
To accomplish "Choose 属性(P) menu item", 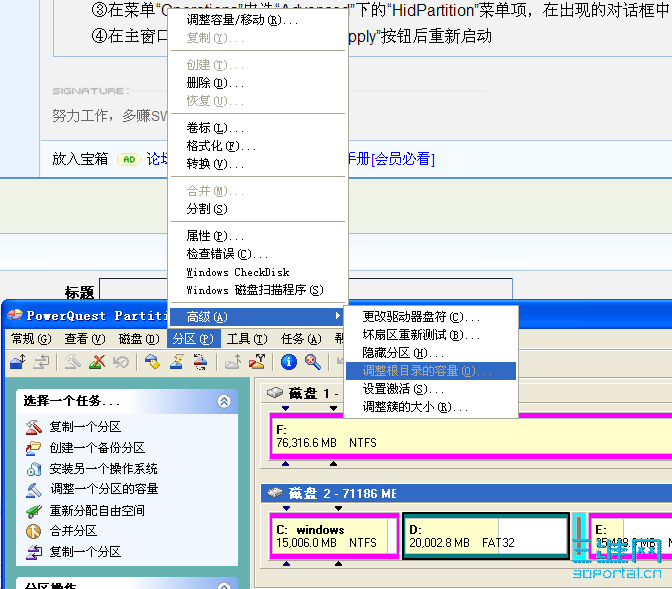I will pyautogui.click(x=258, y=236).
